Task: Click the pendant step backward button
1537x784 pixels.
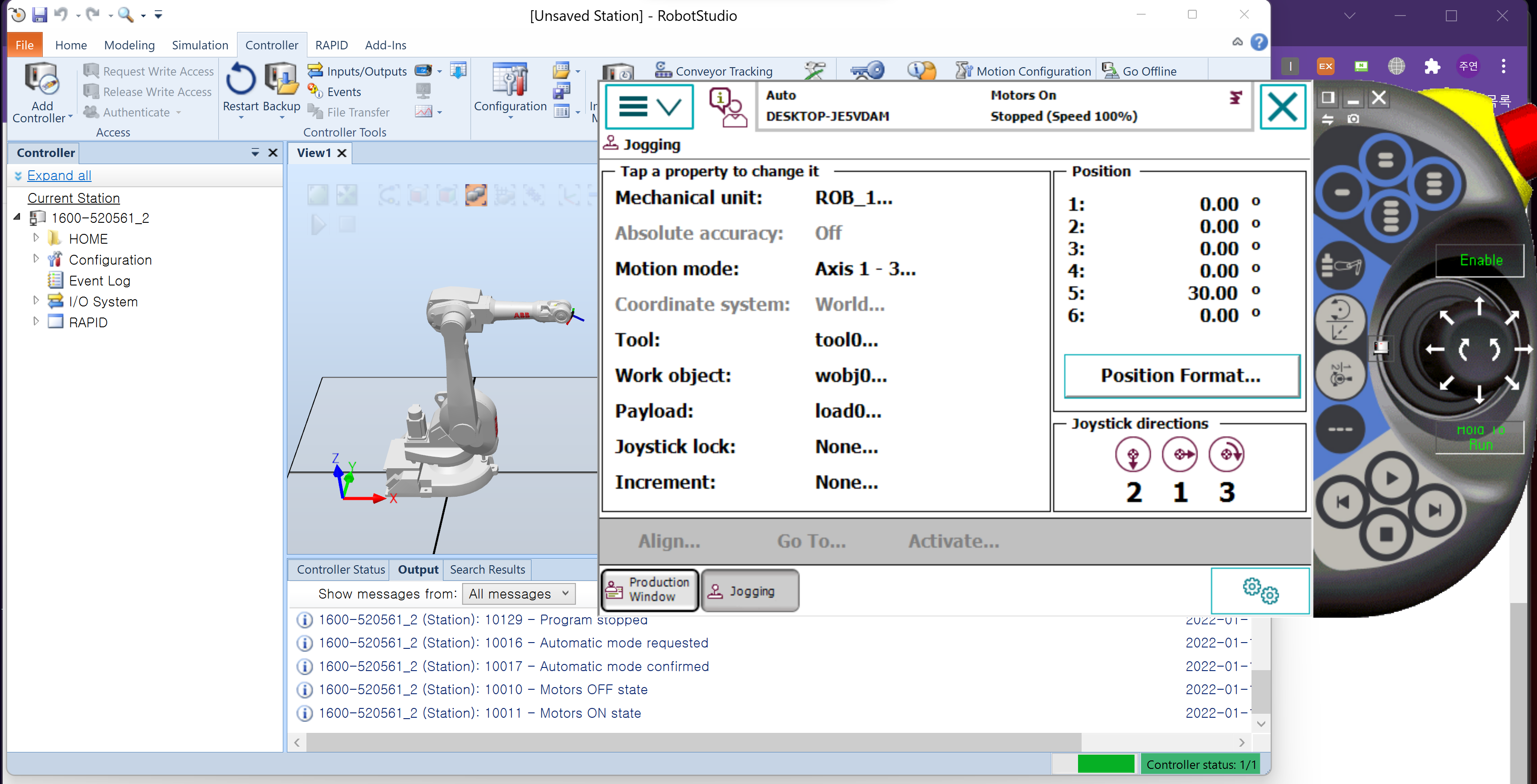Action: (1343, 502)
